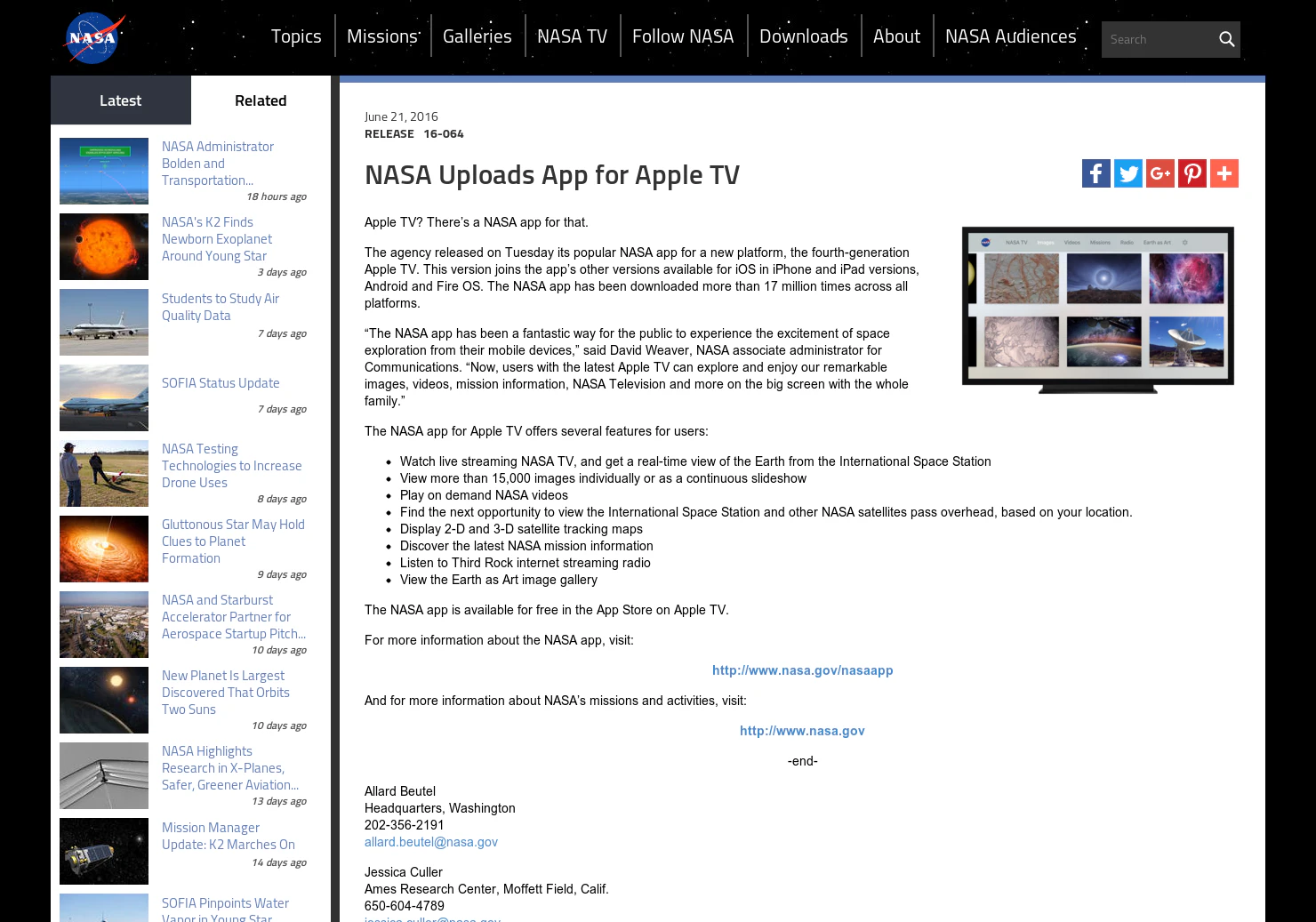Open Students to Study Air Quality Data
Viewport: 1316px width, 922px height.
point(221,307)
